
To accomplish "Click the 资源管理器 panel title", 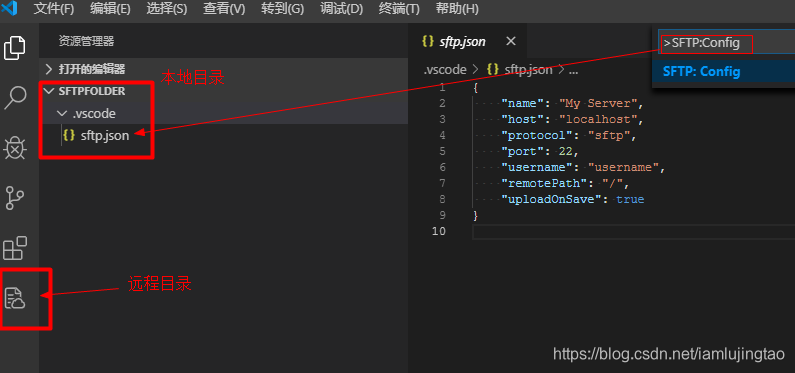I will click(87, 41).
